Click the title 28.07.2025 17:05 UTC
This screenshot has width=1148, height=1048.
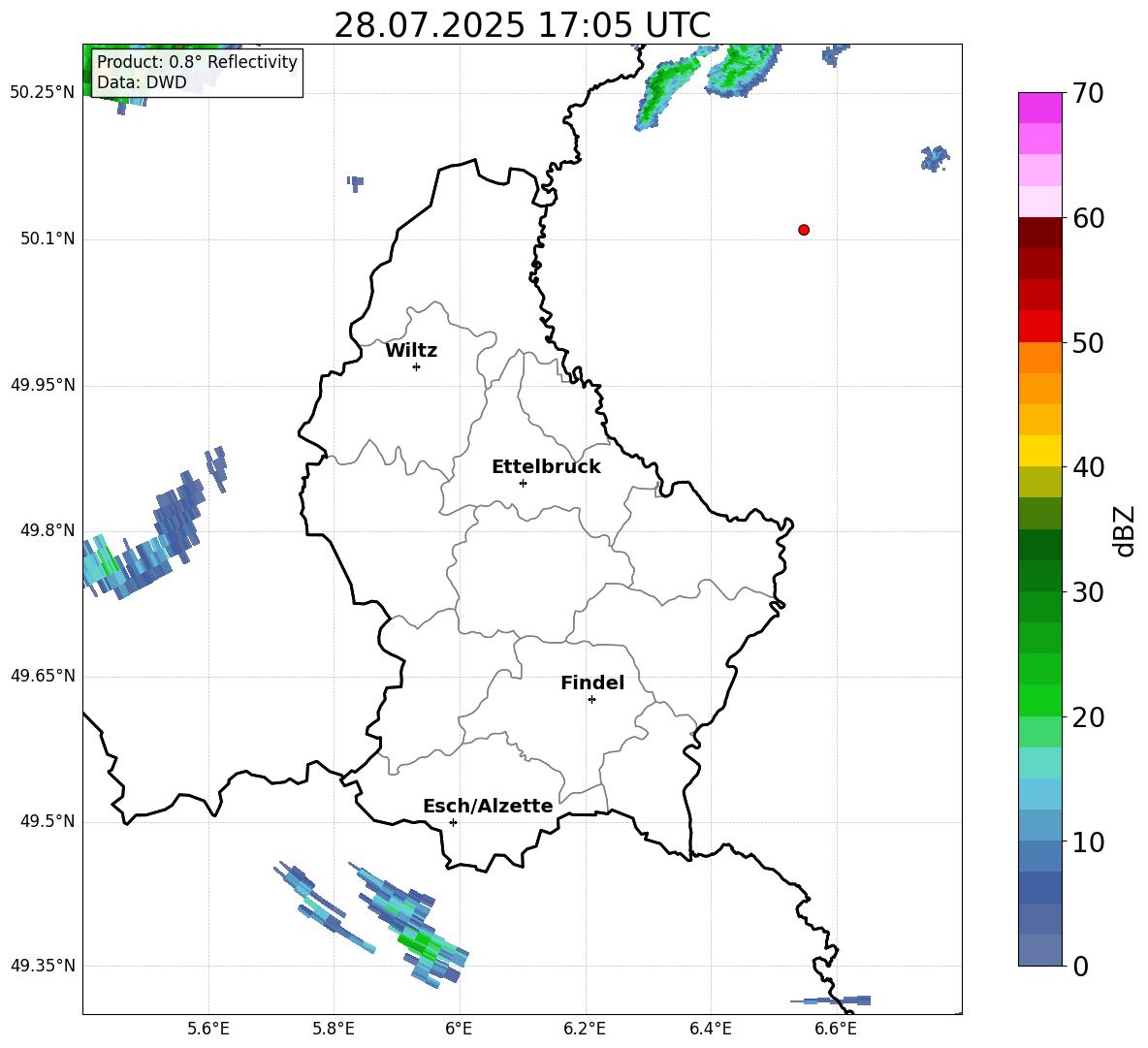[522, 25]
